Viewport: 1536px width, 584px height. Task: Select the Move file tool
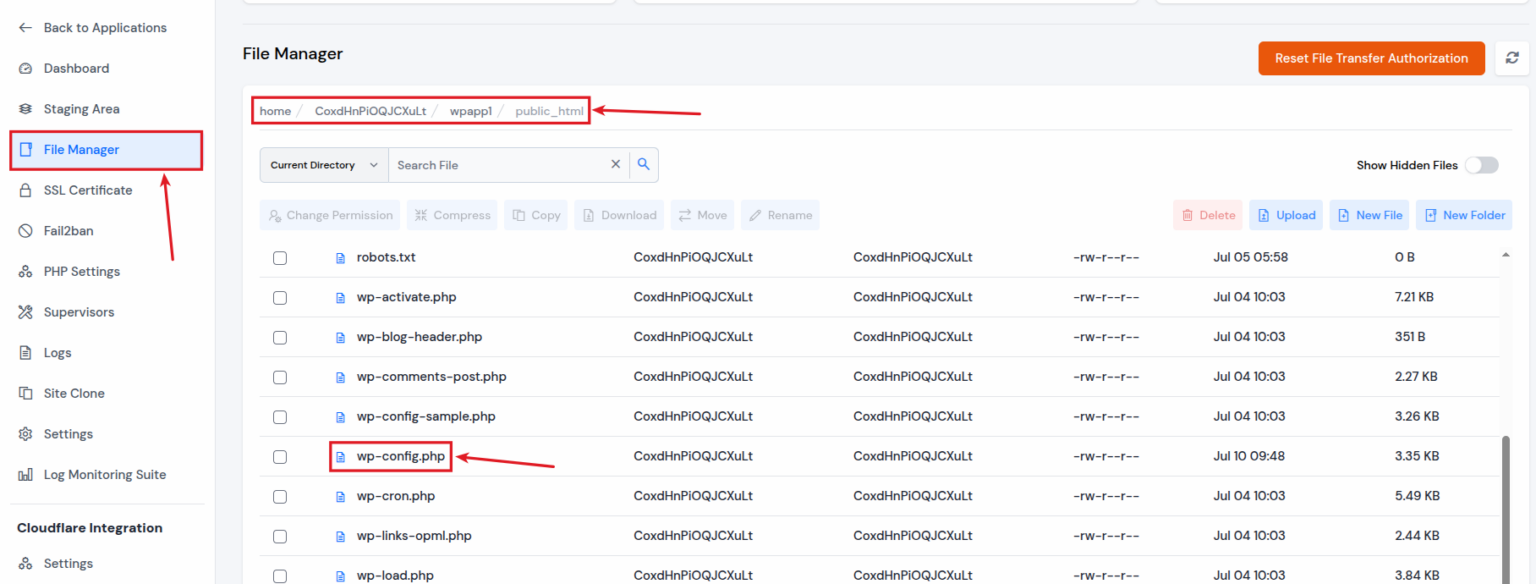pos(702,214)
